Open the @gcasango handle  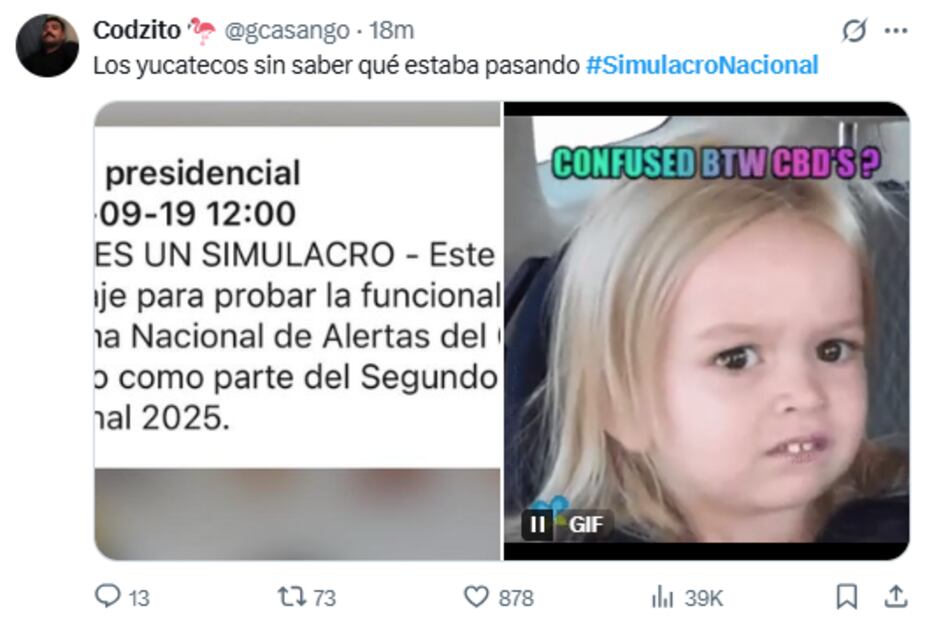(287, 30)
